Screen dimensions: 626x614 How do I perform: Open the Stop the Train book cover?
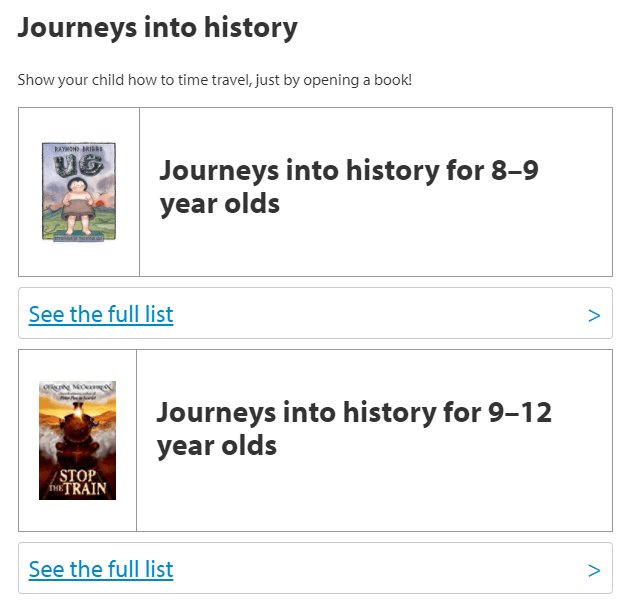point(77,440)
